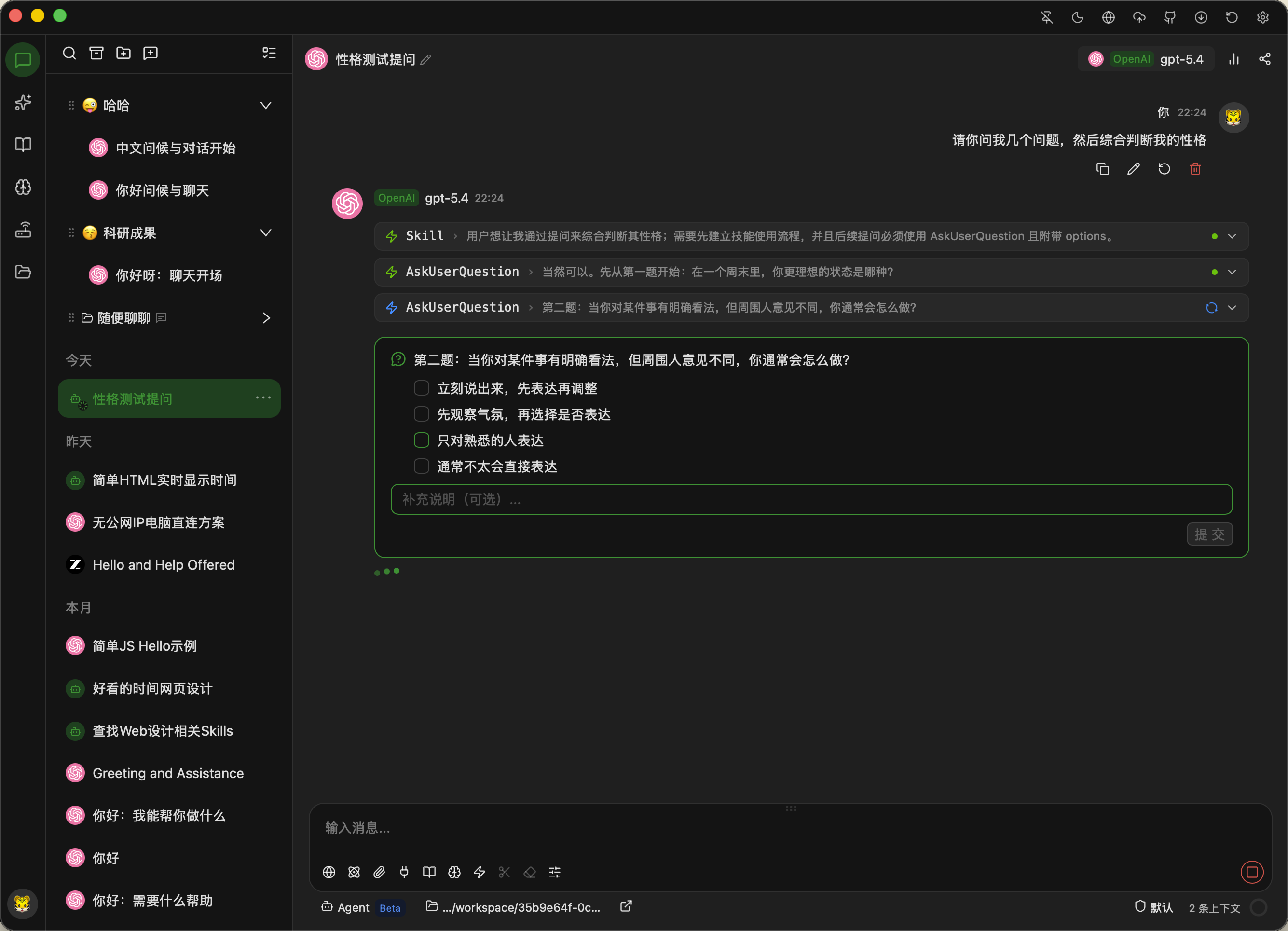
Task: Open the chat conversations sidebar icon
Action: (23, 60)
